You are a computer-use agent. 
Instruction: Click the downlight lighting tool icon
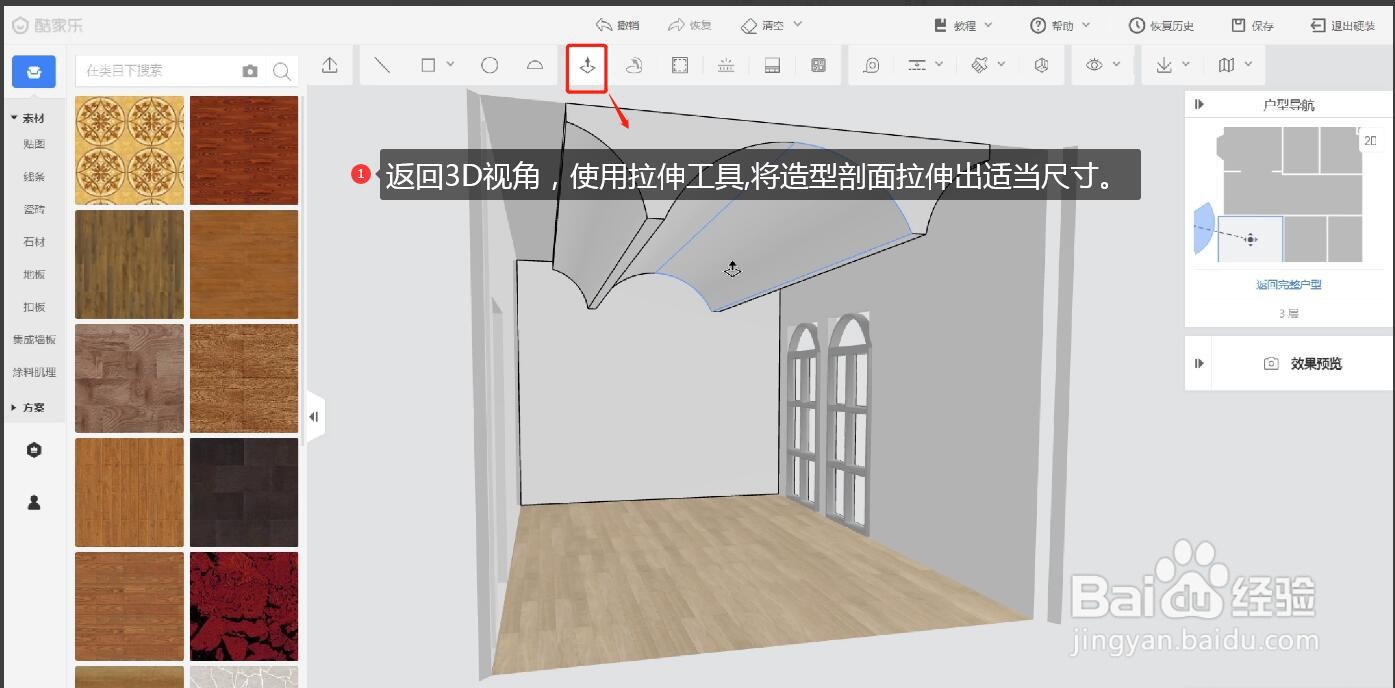pos(726,65)
